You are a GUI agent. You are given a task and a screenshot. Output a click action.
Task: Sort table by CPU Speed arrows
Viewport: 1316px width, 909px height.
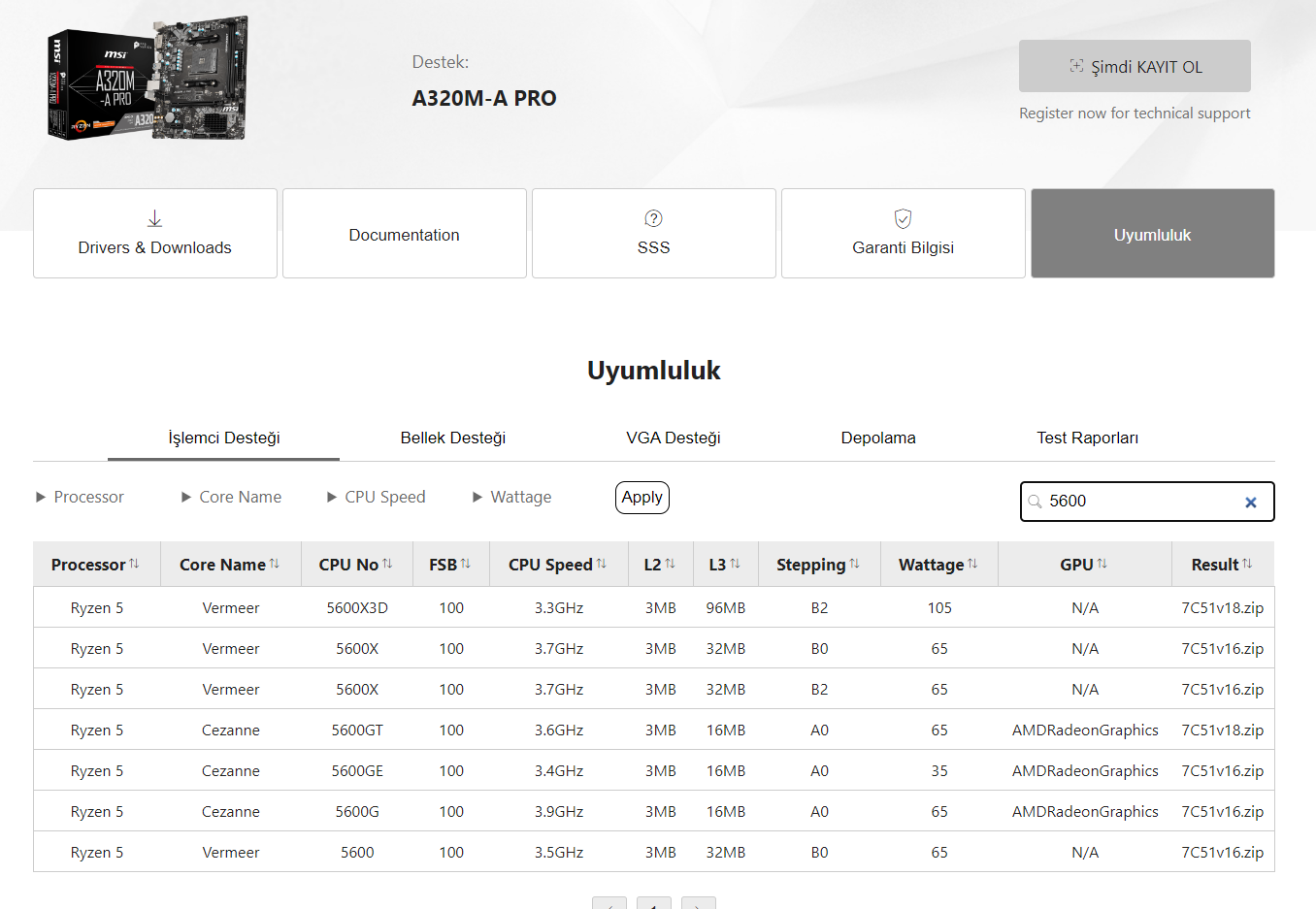[x=601, y=564]
